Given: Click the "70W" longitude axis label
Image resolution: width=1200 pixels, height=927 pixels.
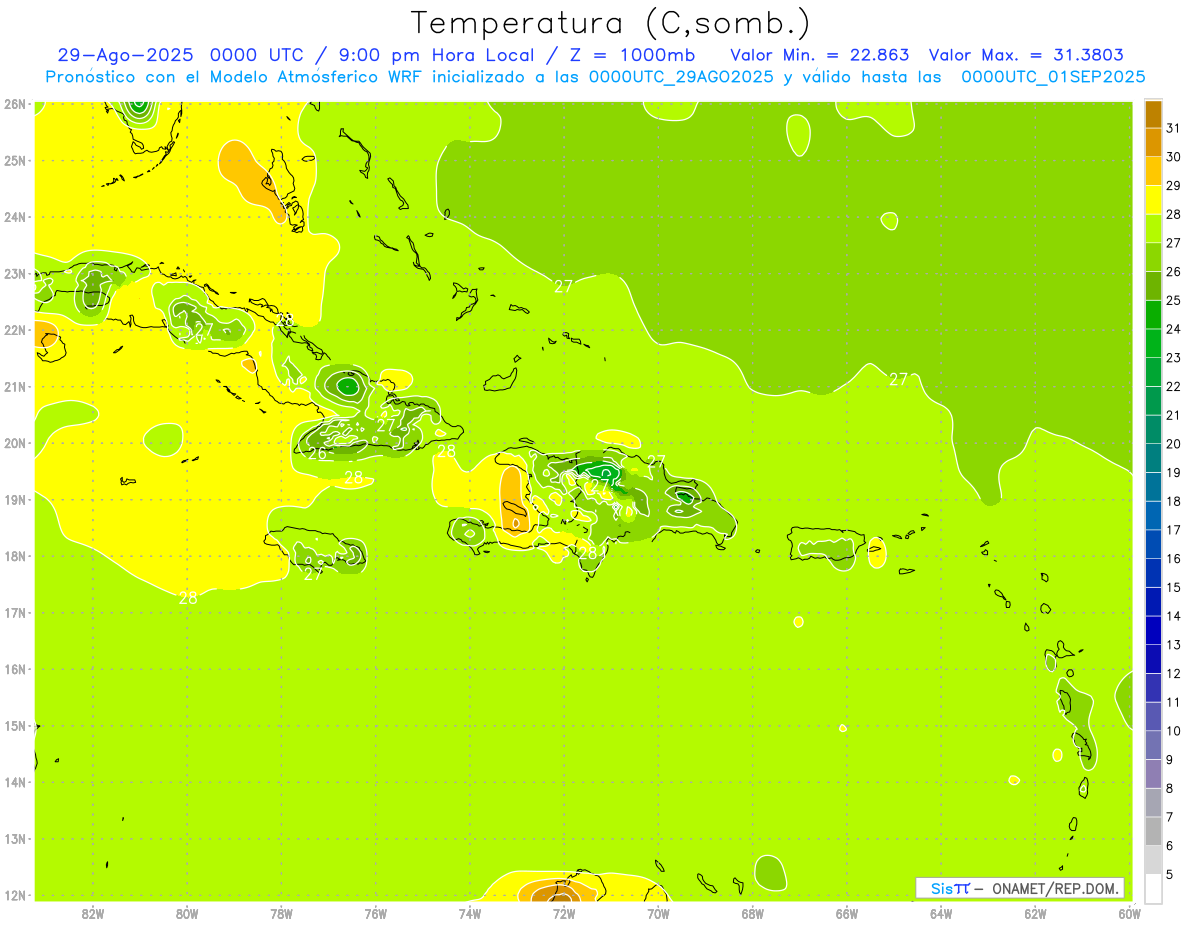Looking at the screenshot, I should (x=658, y=913).
